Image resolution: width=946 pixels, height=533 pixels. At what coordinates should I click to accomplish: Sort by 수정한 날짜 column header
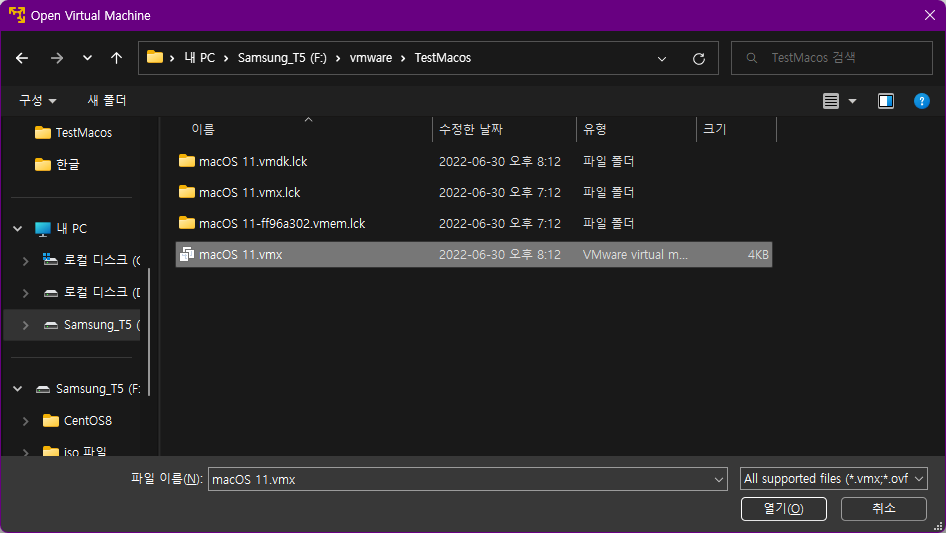[x=471, y=129]
